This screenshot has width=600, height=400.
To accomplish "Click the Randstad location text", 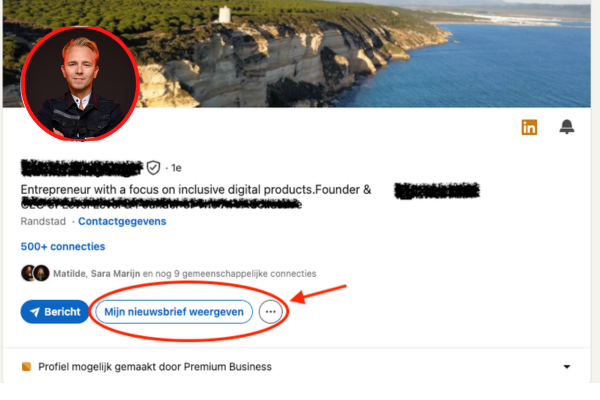I will tap(43, 221).
